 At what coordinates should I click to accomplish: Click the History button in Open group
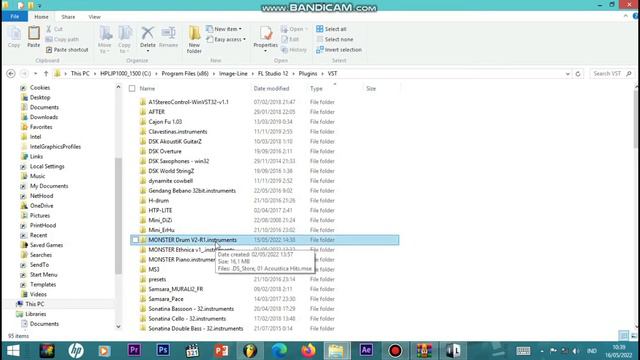[x=294, y=49]
